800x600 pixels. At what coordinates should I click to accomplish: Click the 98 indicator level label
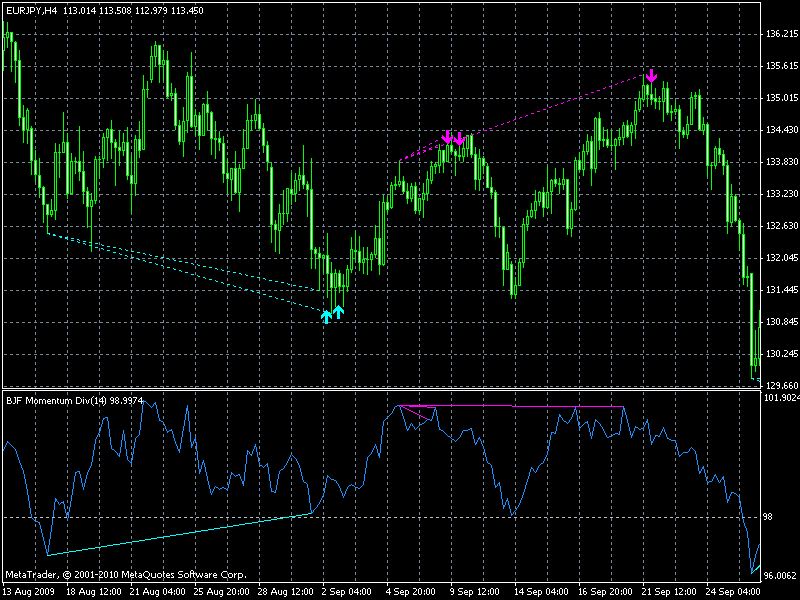(x=768, y=517)
